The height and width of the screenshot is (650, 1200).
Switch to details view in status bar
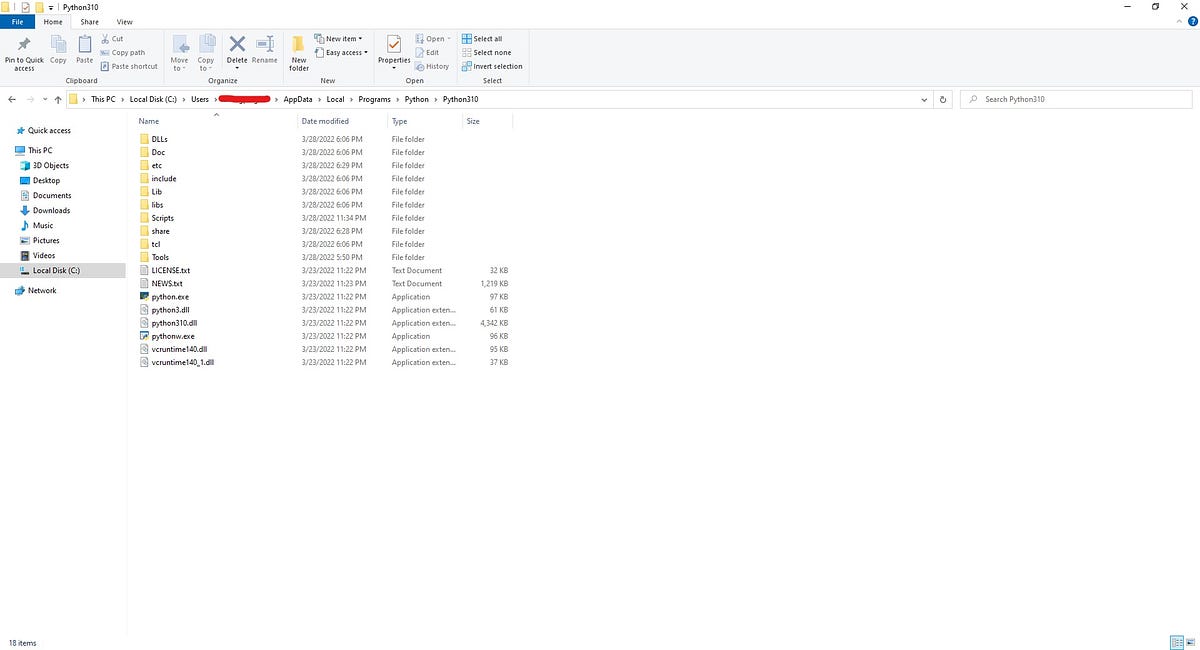(x=1178, y=643)
